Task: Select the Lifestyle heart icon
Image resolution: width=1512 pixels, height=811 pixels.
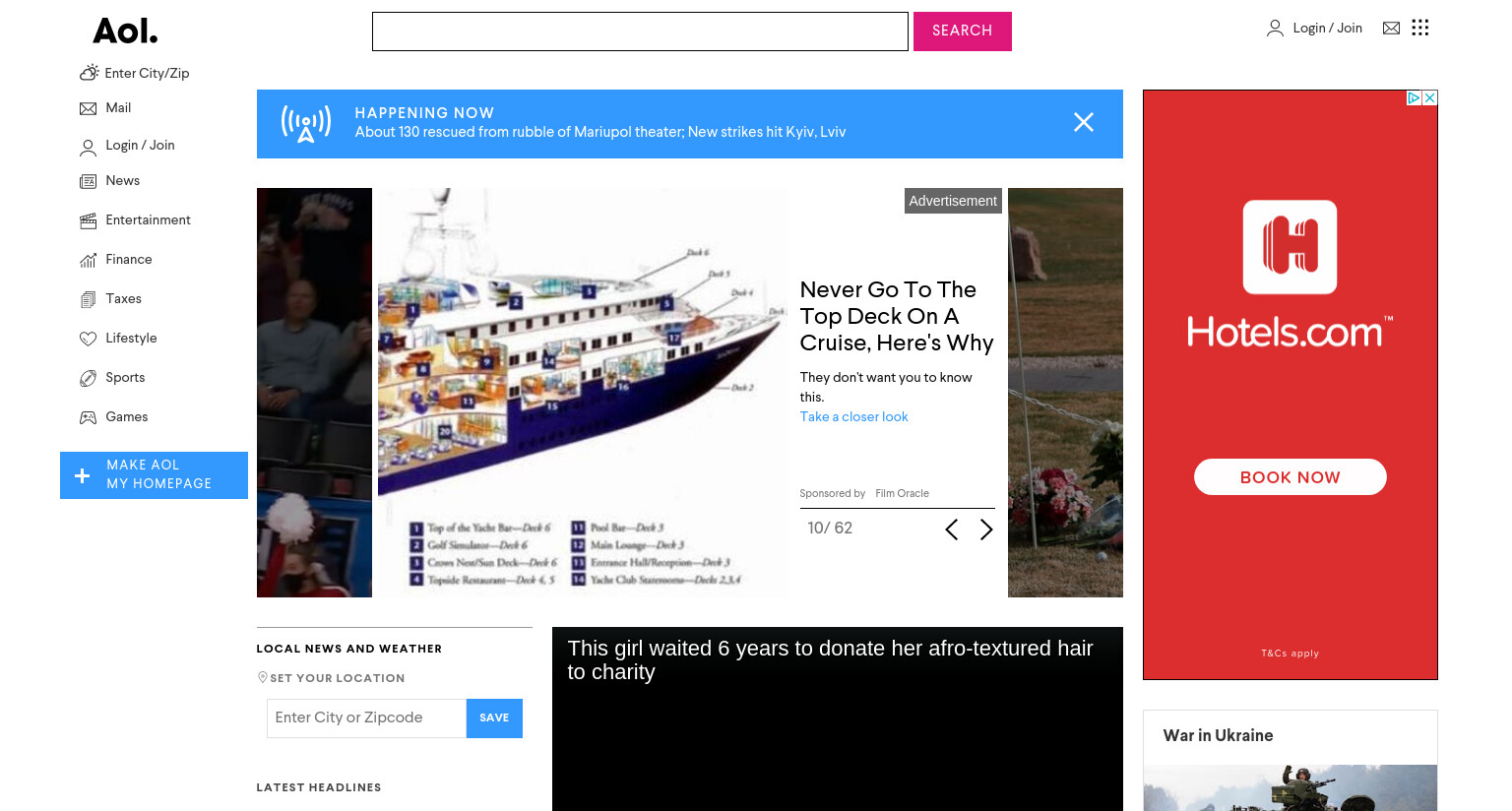Action: click(88, 339)
